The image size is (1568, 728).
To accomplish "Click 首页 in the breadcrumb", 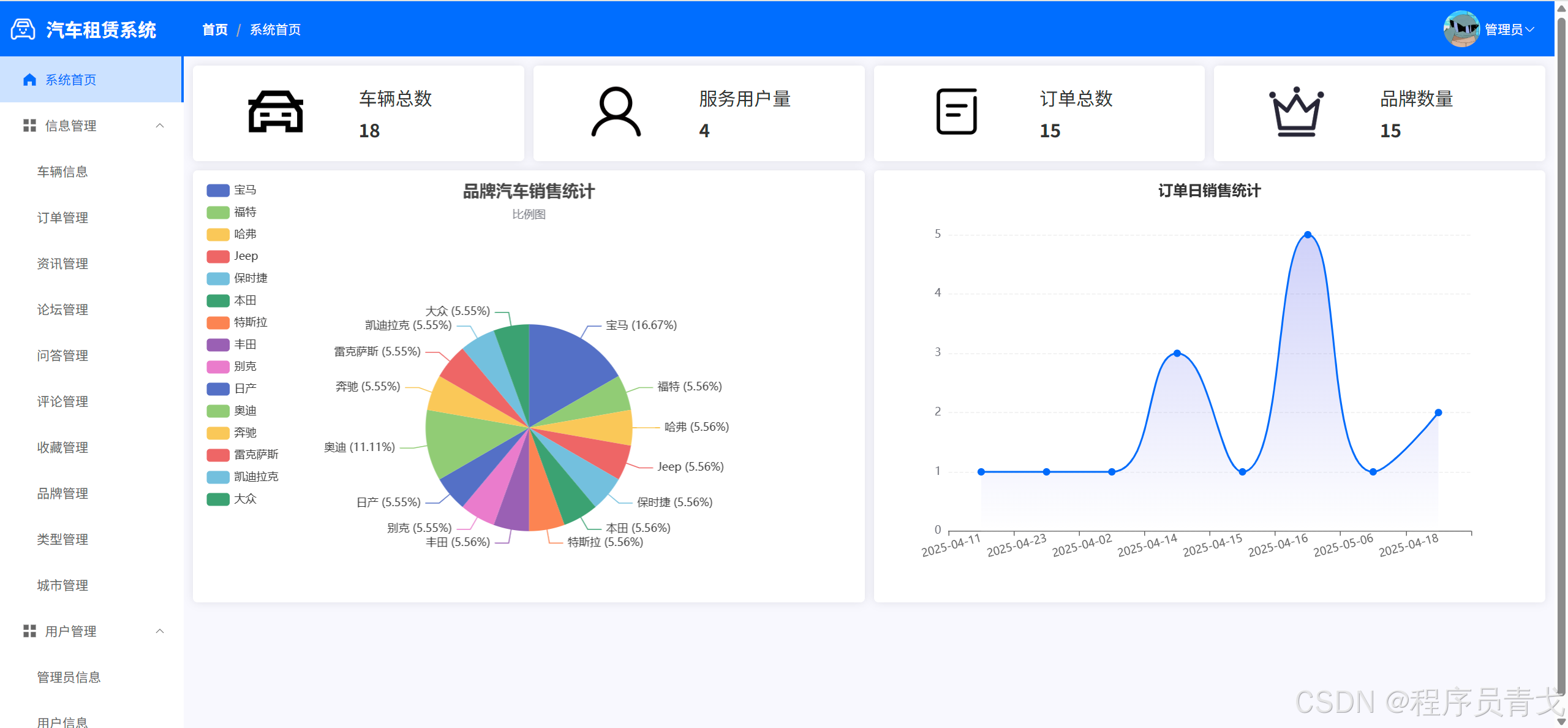I will coord(214,29).
